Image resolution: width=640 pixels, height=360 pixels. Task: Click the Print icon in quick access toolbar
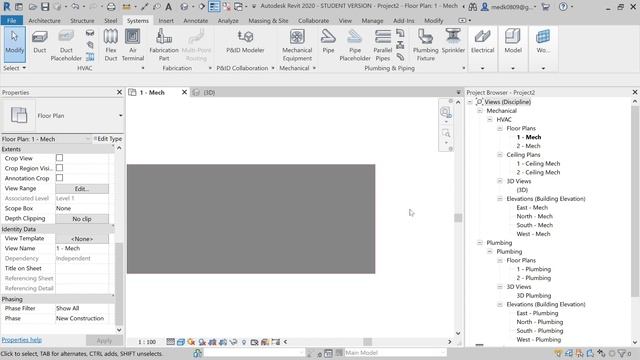tap(111, 7)
